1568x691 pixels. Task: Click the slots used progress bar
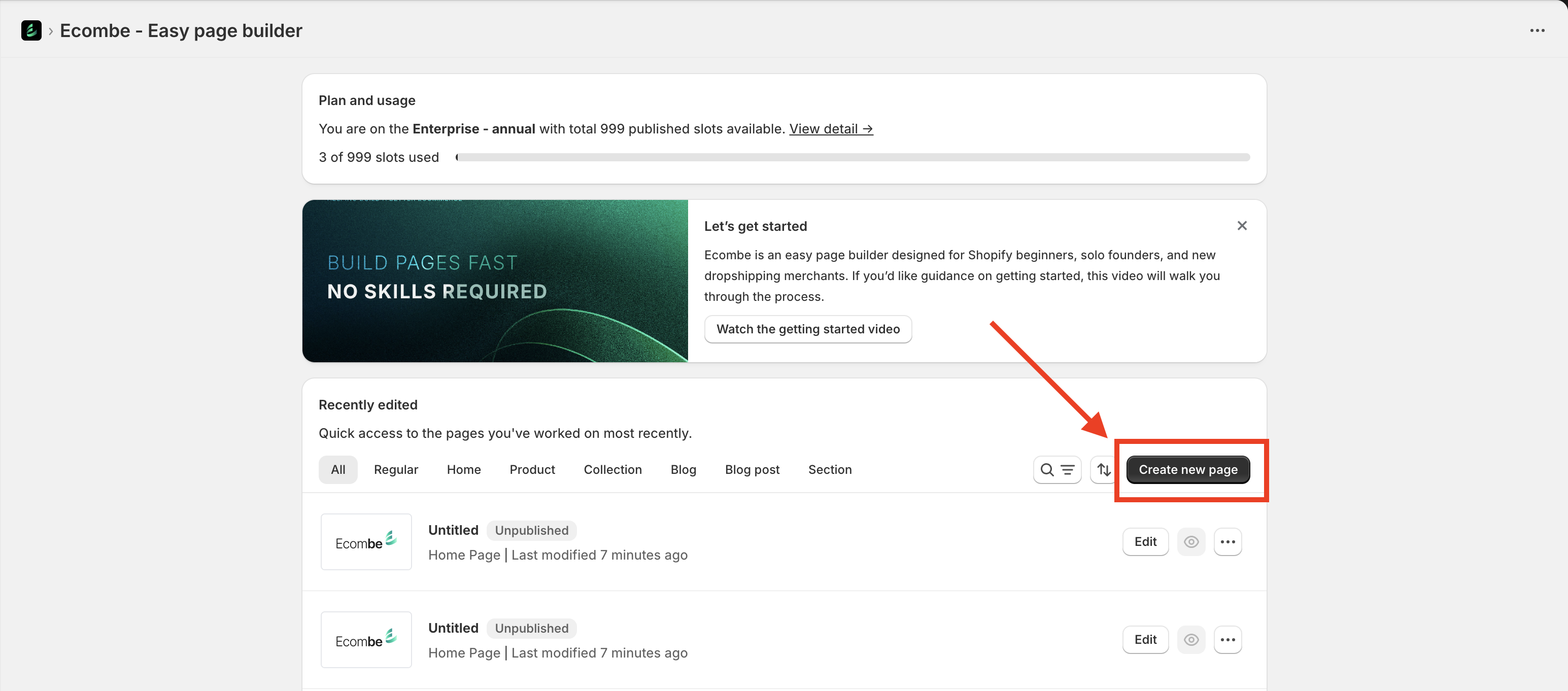click(852, 158)
